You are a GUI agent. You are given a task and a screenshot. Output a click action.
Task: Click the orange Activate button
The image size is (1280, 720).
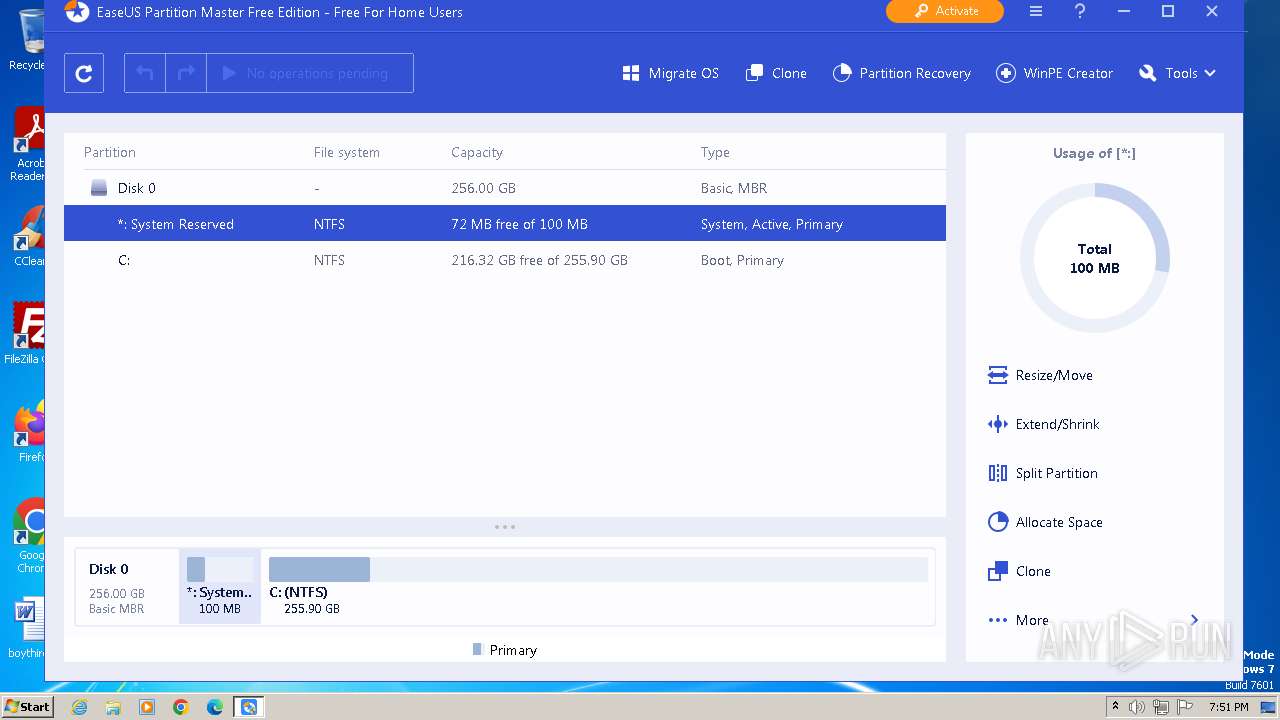(x=945, y=11)
